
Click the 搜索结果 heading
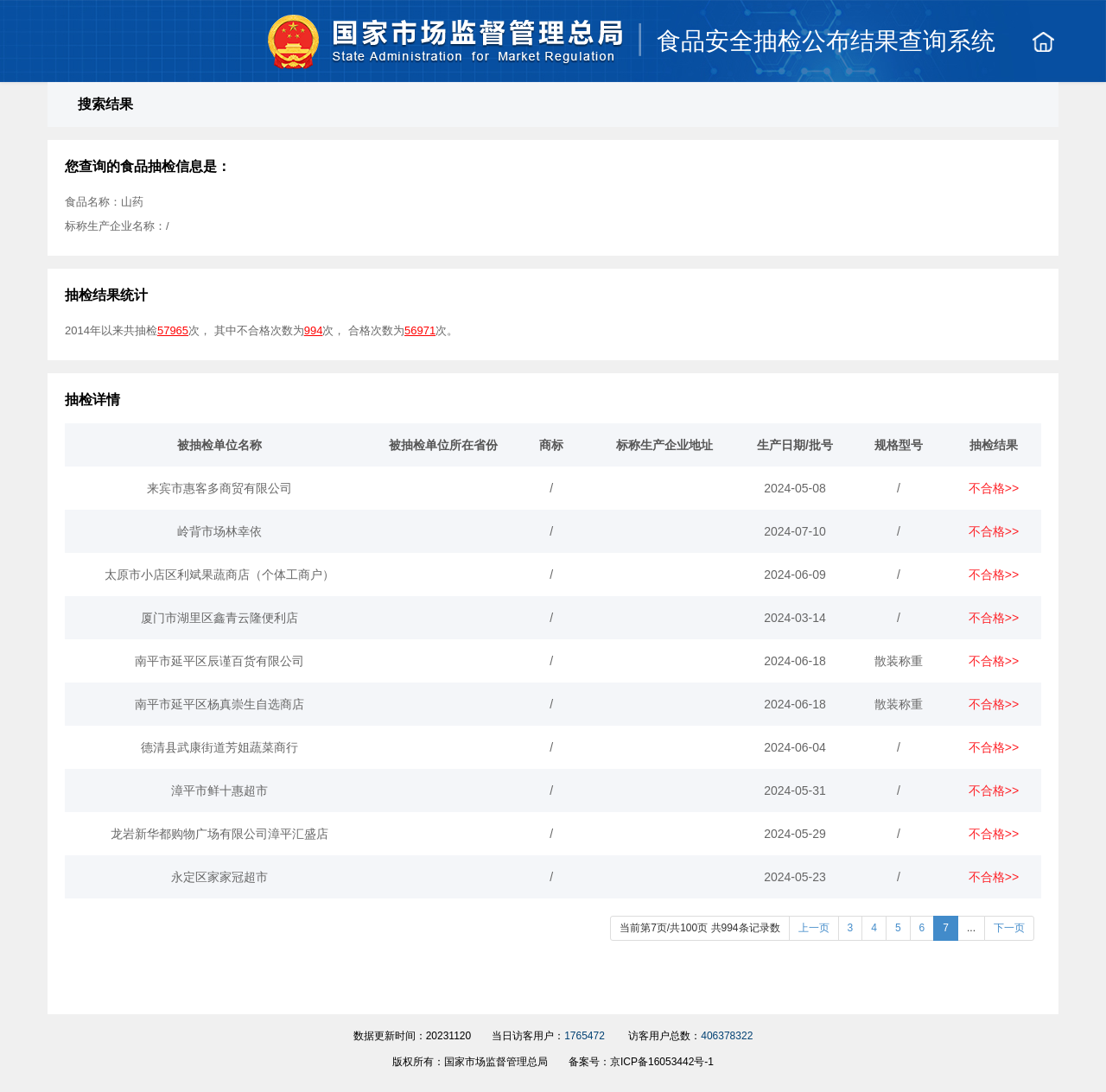[x=105, y=105]
